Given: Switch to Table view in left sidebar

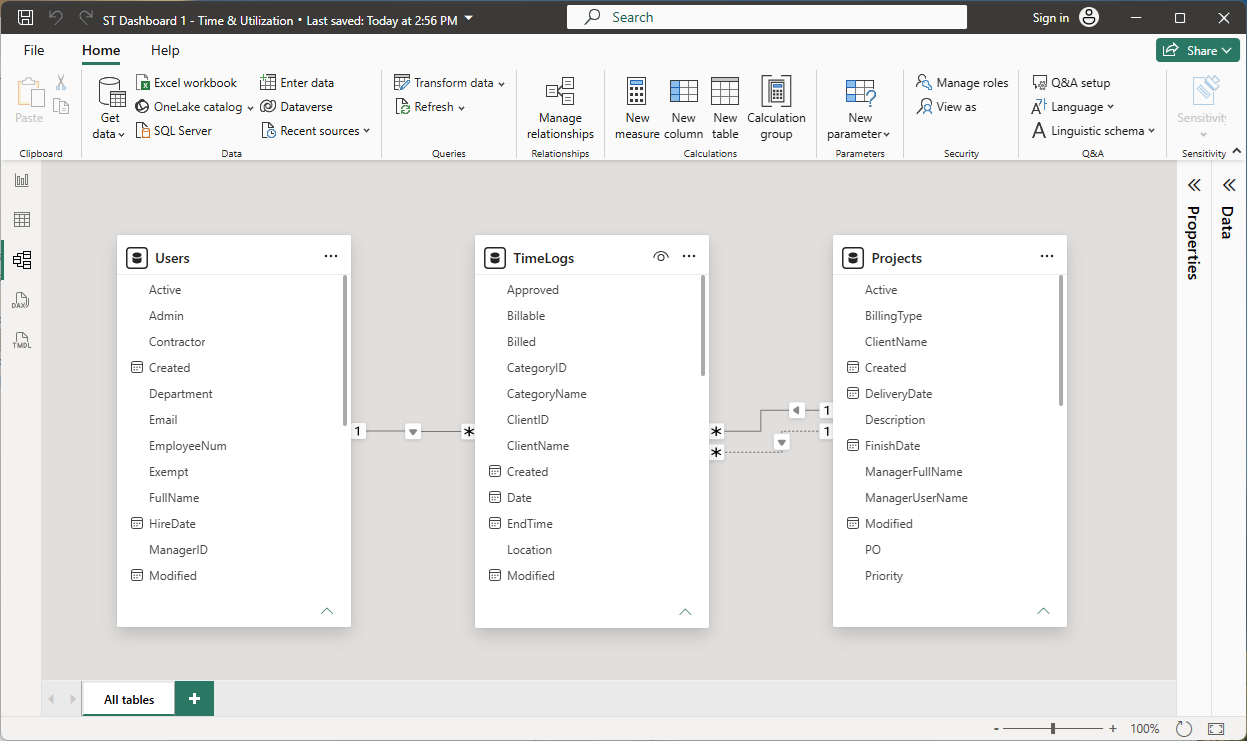Looking at the screenshot, I should (22, 220).
